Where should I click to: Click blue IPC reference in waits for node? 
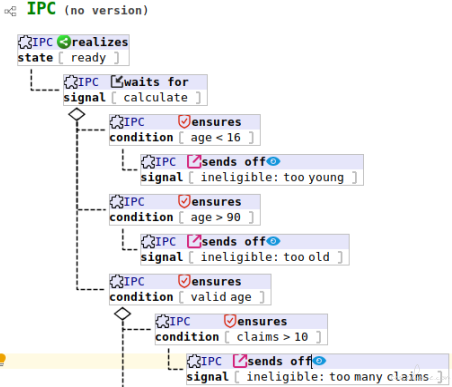pyautogui.click(x=88, y=82)
